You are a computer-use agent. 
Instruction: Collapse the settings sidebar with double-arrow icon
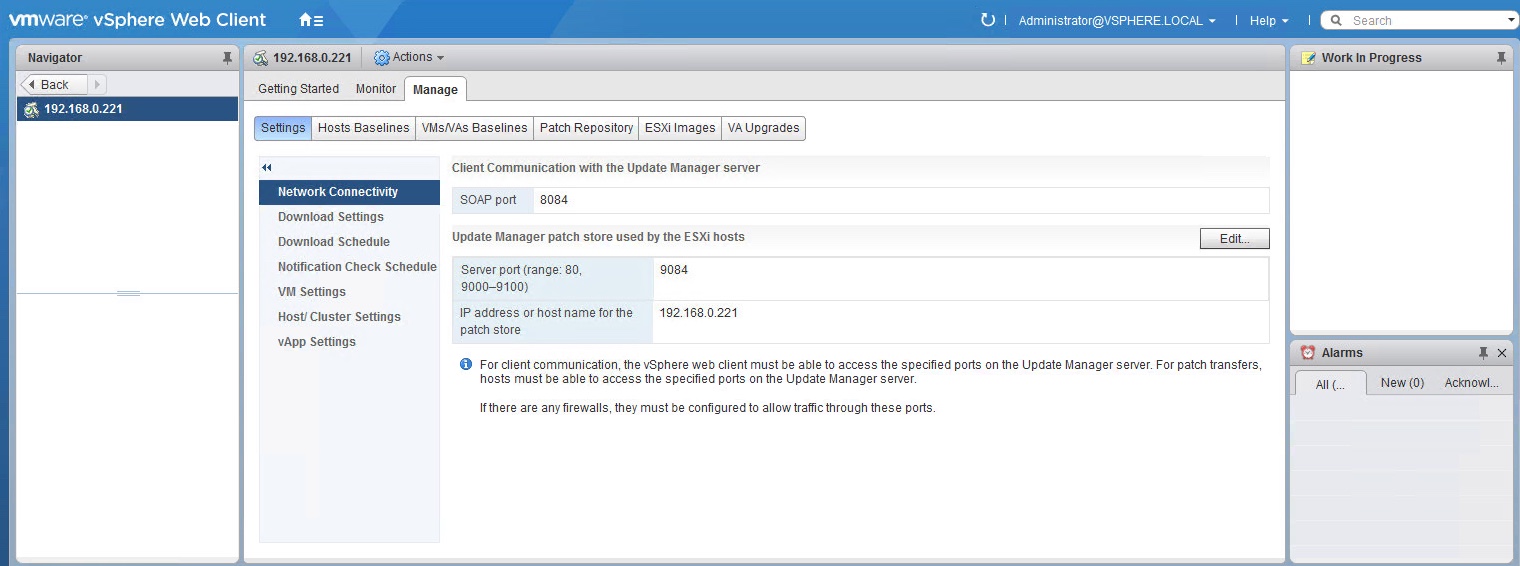pos(267,167)
